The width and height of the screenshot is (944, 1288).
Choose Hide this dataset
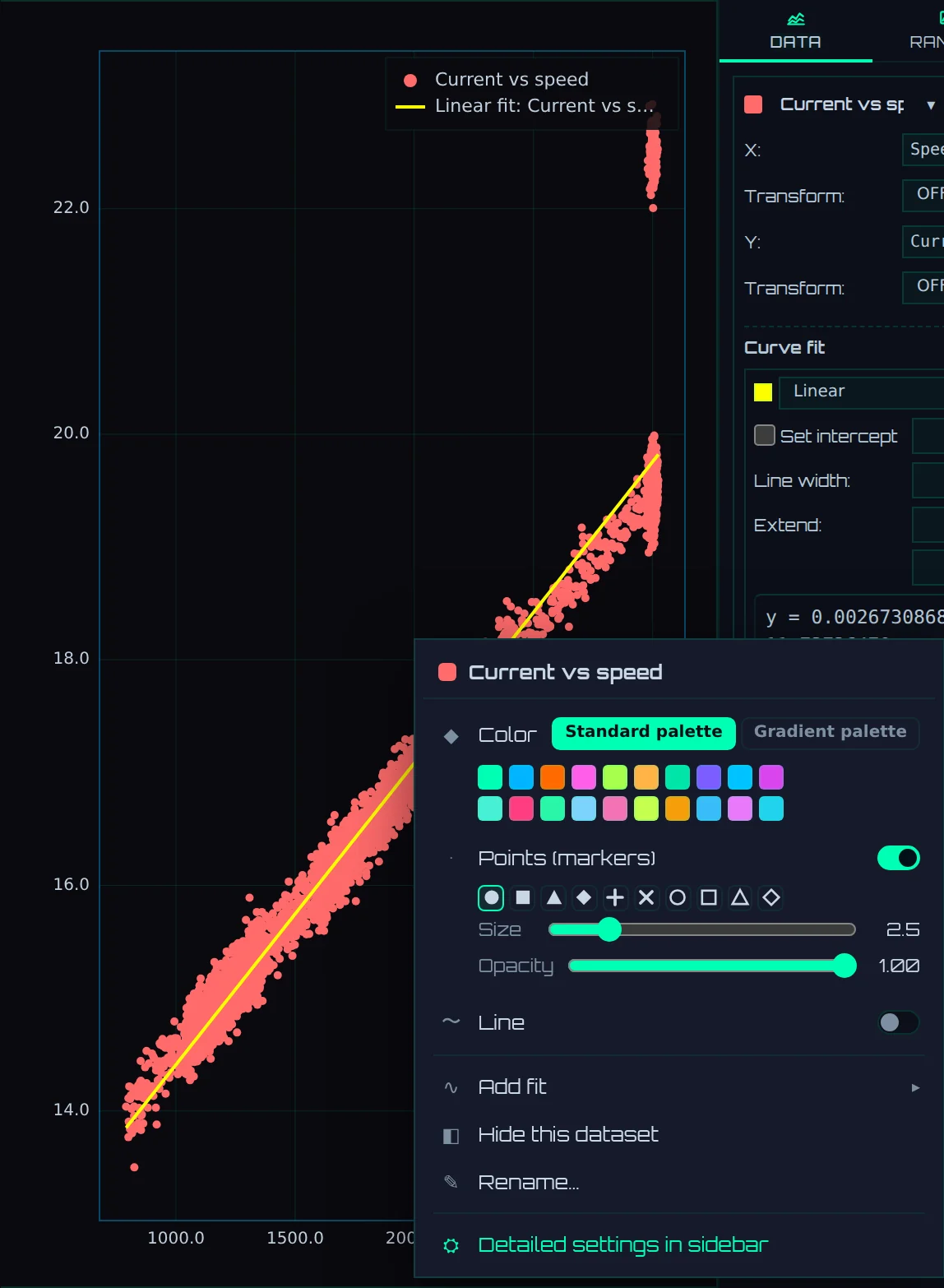point(679,1135)
